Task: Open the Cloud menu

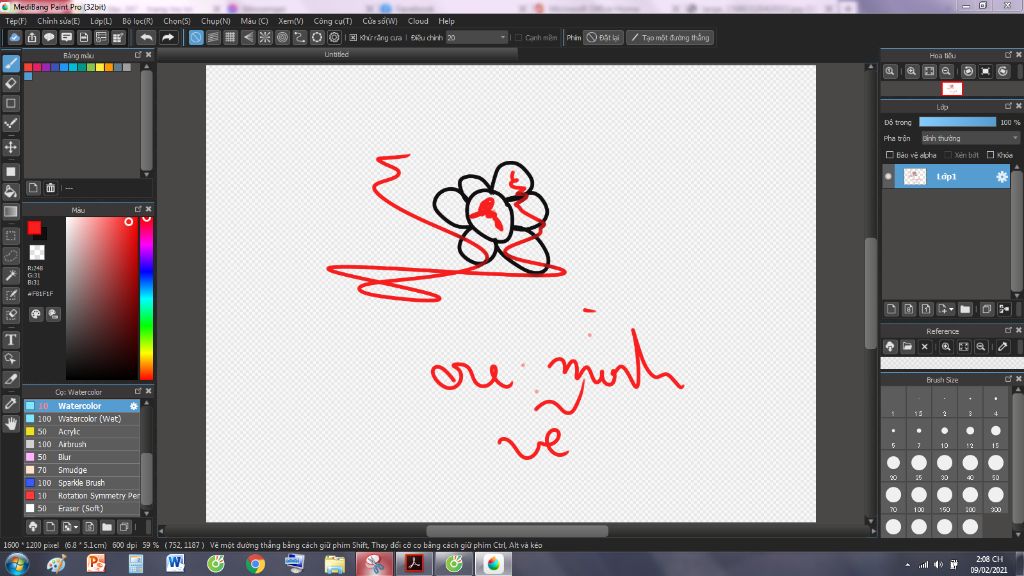Action: [x=418, y=21]
